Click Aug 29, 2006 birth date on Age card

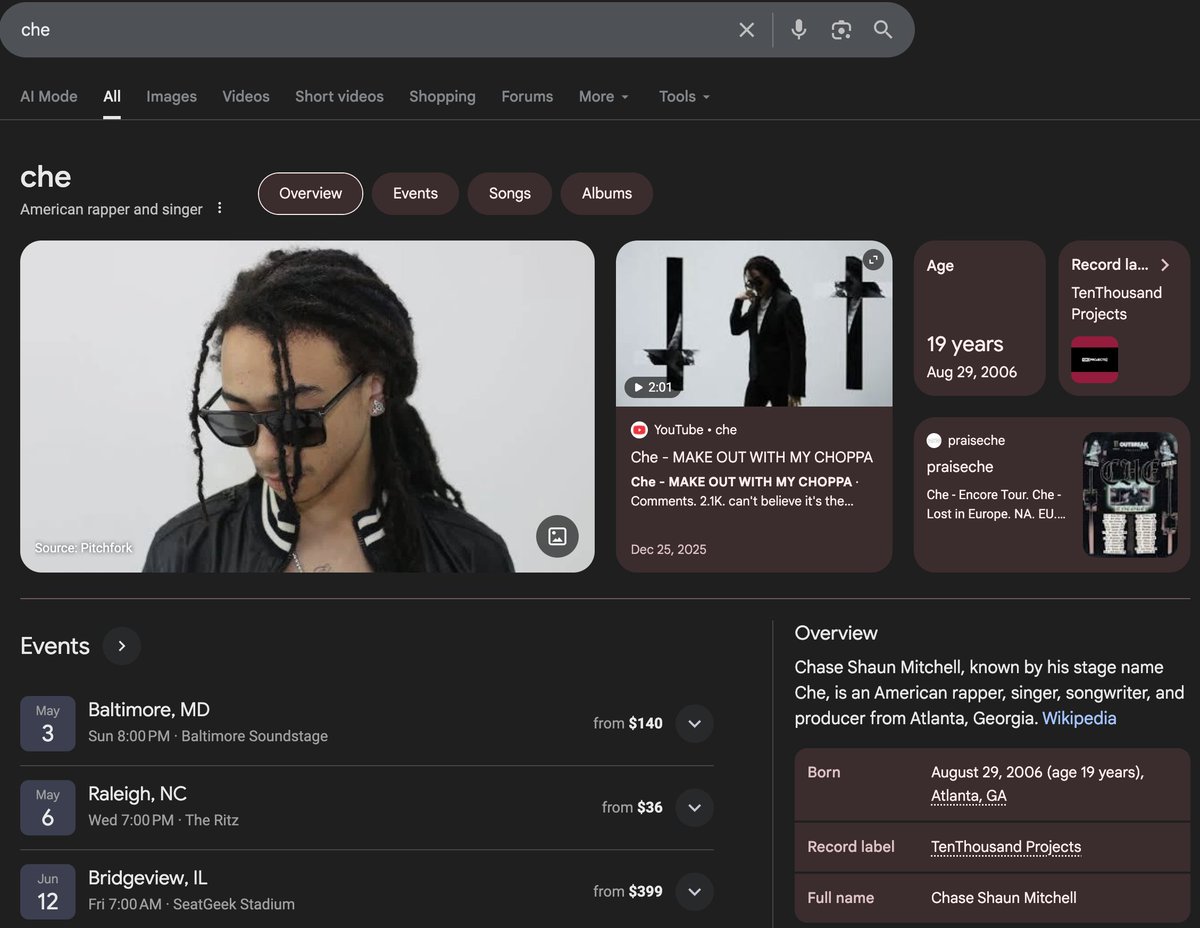[972, 372]
